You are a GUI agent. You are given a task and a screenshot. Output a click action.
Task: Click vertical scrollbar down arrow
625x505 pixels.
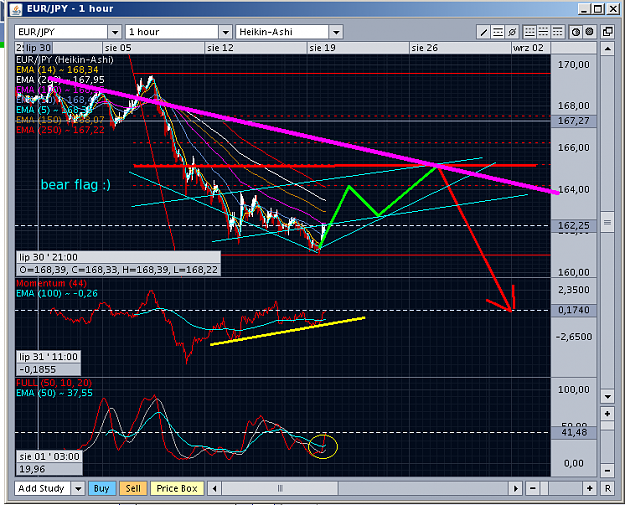point(607,396)
